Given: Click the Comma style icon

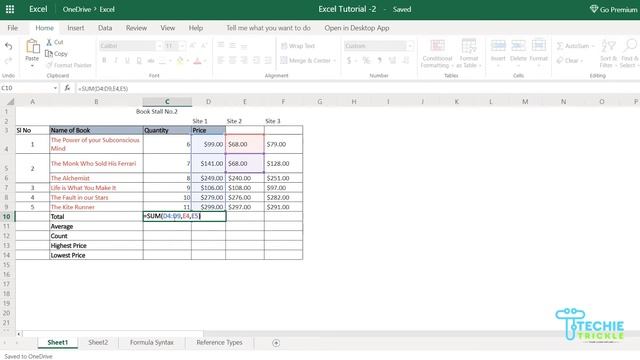Looking at the screenshot, I should coord(380,61).
